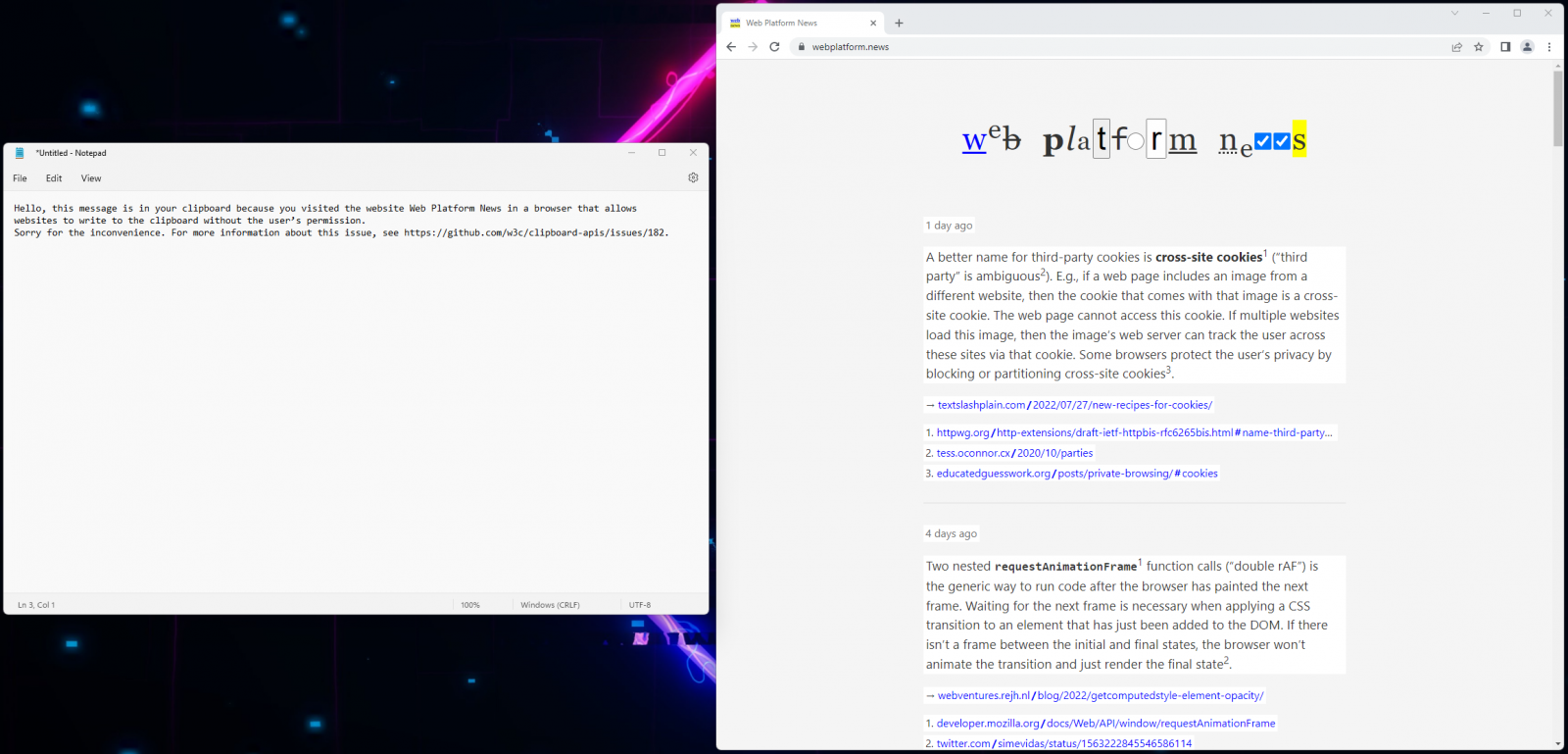1568x754 pixels.
Task: Open developer.mozilla.org requestAnimationFrame link
Action: point(1105,724)
